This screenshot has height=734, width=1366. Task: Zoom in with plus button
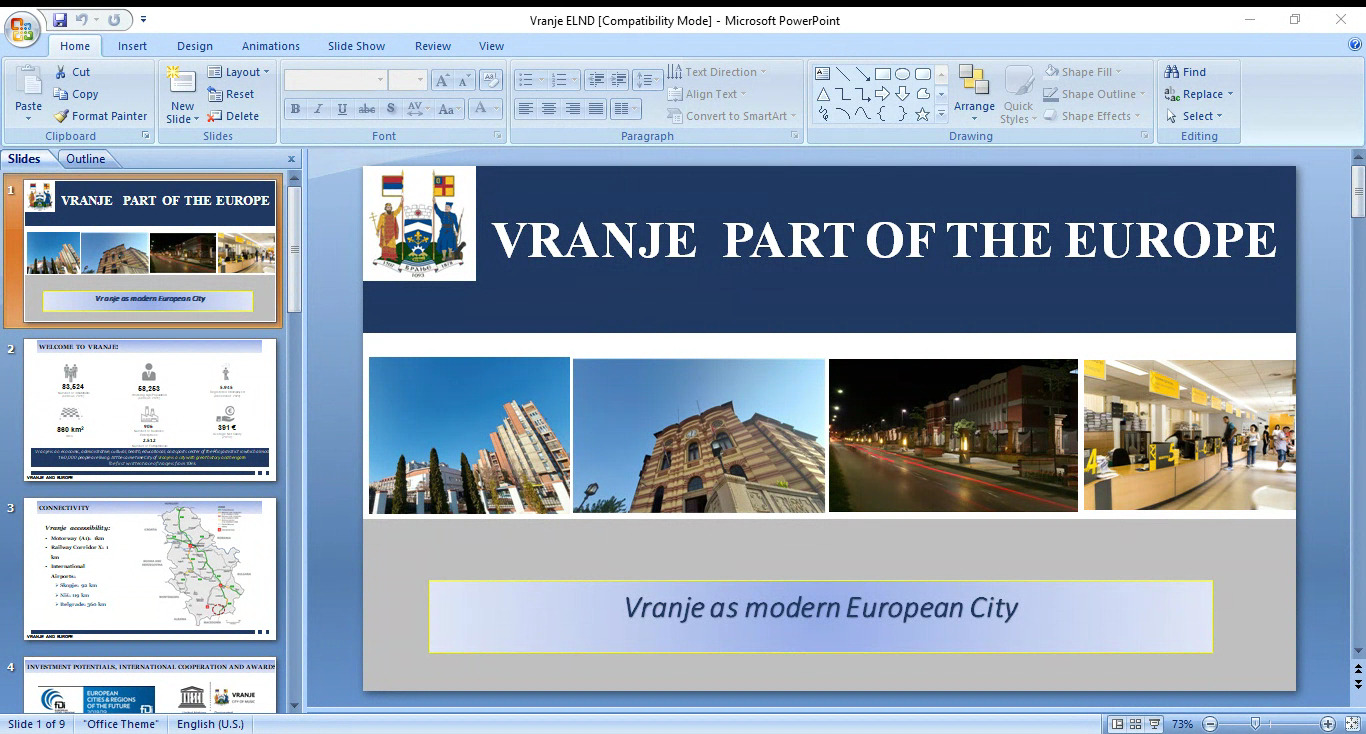click(x=1328, y=724)
